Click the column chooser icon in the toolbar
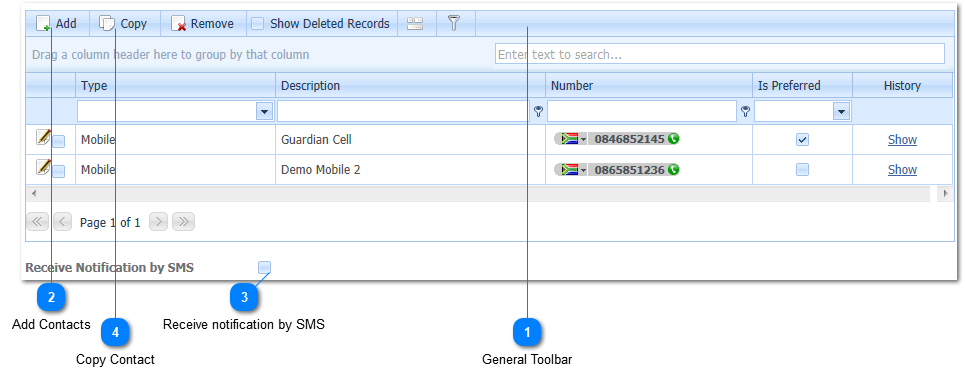This screenshot has width=965, height=383. click(x=415, y=23)
